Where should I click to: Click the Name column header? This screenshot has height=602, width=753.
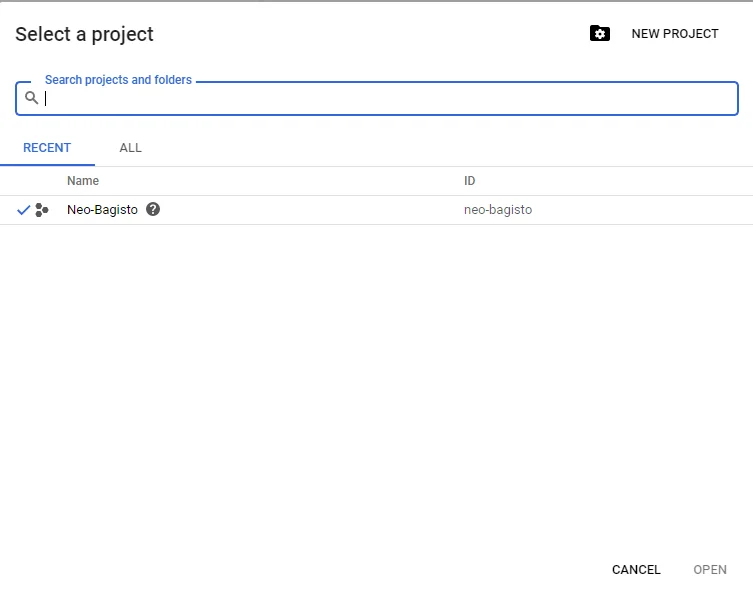coord(83,181)
